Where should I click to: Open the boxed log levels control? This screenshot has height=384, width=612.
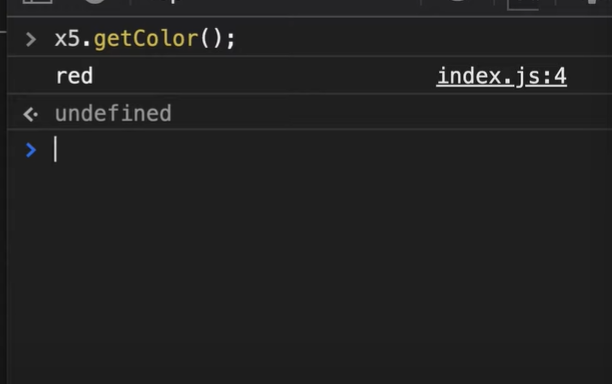(523, 4)
